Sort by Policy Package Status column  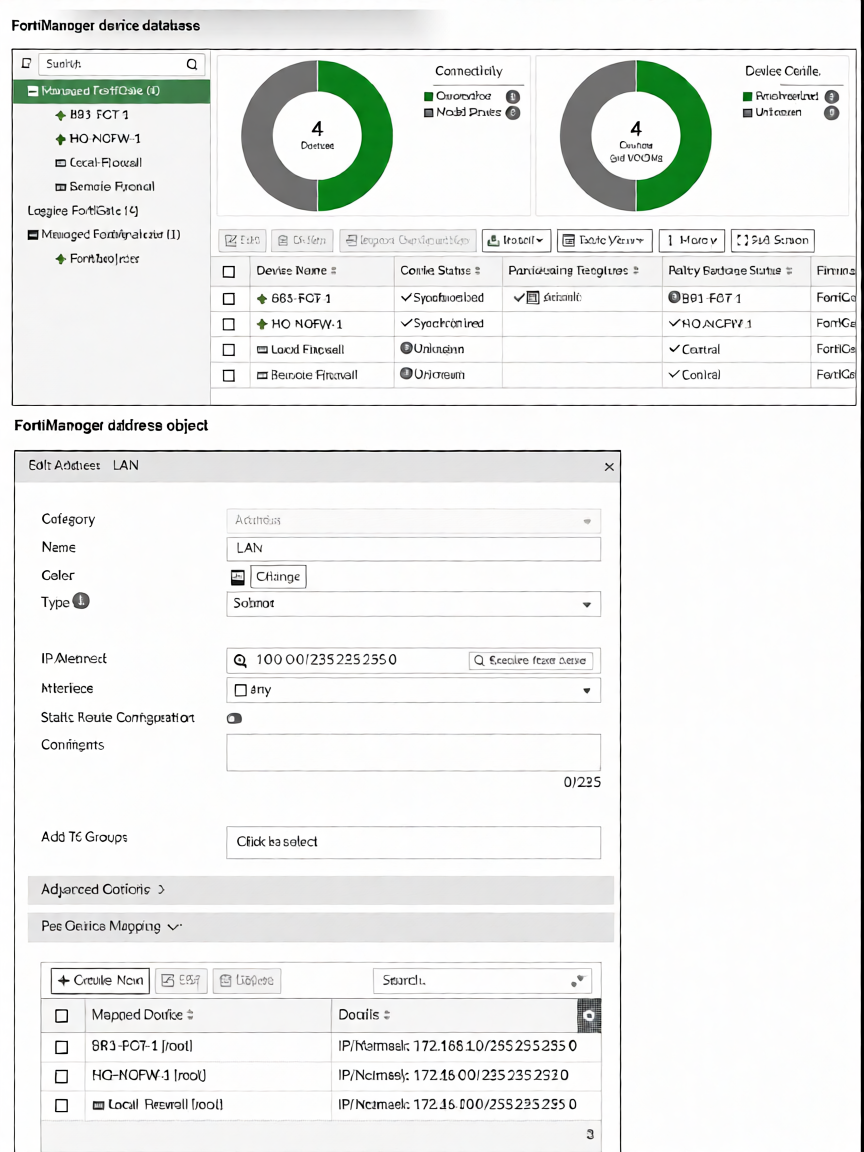tap(730, 270)
